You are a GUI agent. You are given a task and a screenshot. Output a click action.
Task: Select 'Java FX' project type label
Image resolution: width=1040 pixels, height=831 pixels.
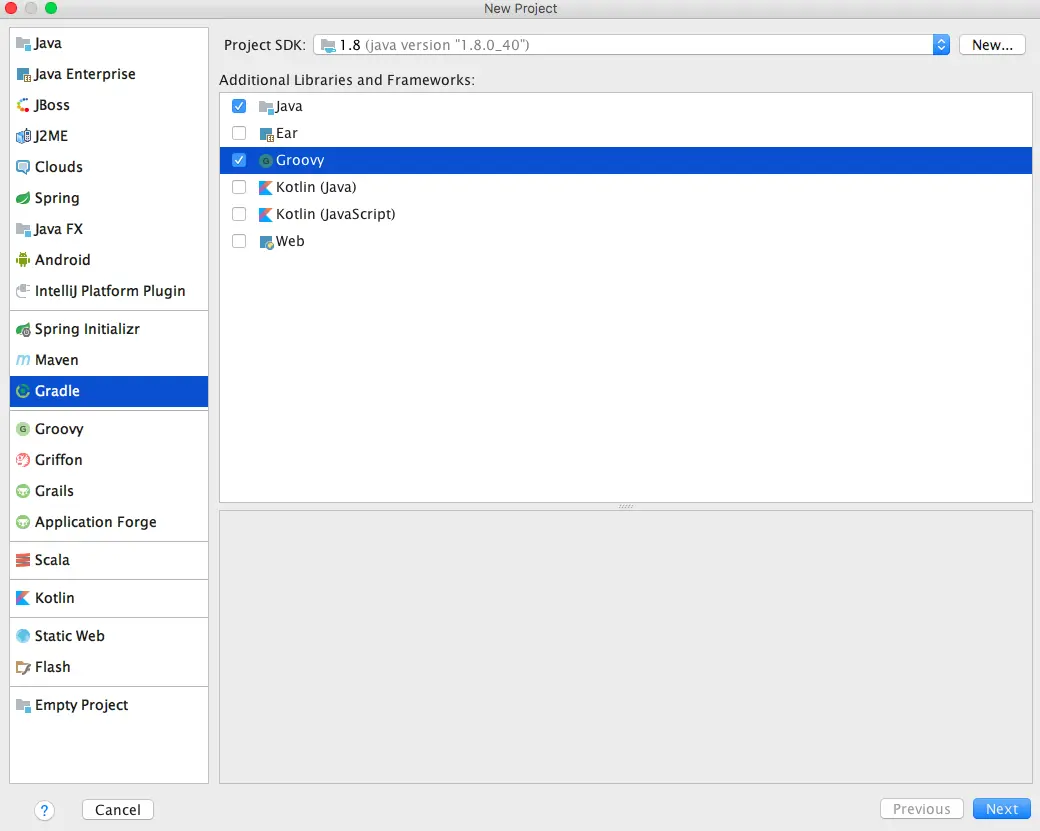pos(58,229)
